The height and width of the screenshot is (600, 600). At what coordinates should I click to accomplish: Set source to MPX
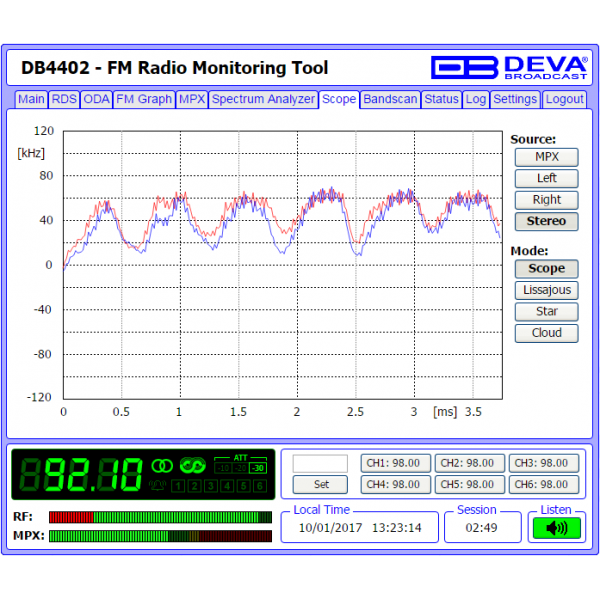click(x=546, y=157)
